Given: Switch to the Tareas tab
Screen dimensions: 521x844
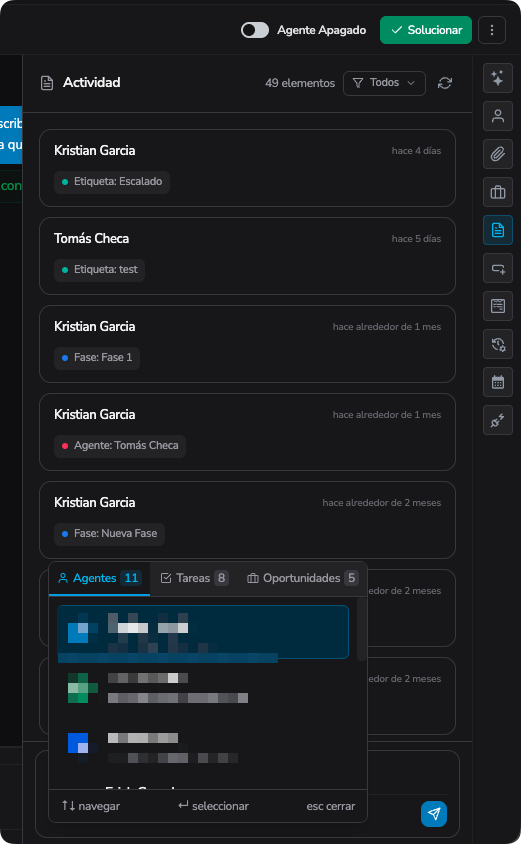Looking at the screenshot, I should tap(195, 578).
